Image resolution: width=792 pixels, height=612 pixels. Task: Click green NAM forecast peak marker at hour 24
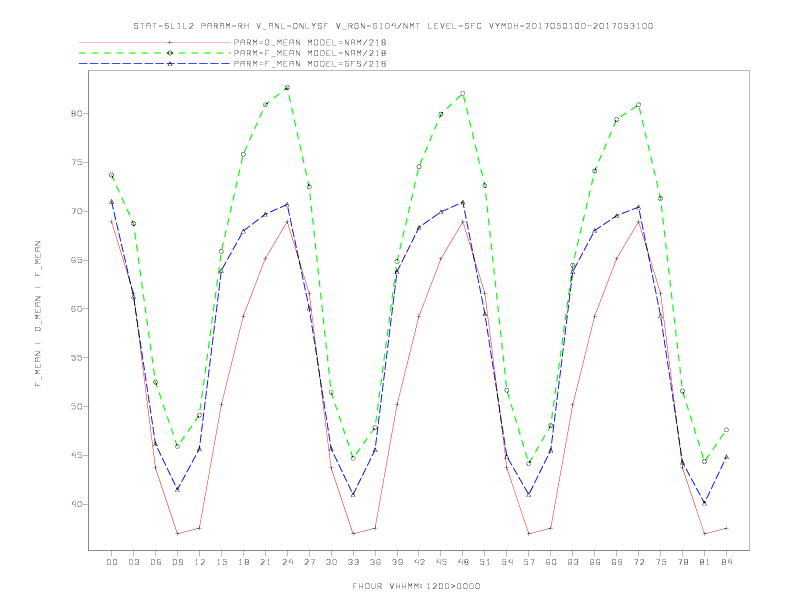[287, 87]
